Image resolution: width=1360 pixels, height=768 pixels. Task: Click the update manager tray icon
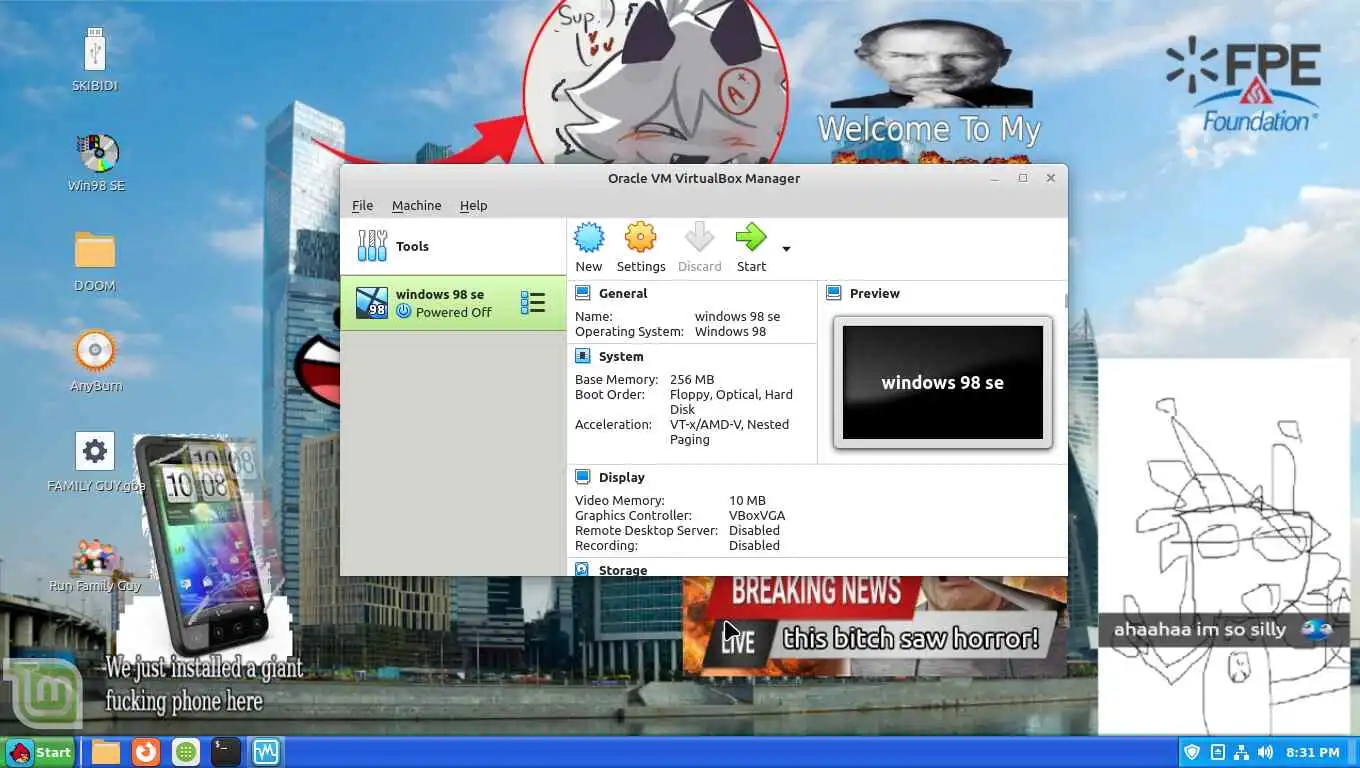click(x=1217, y=752)
